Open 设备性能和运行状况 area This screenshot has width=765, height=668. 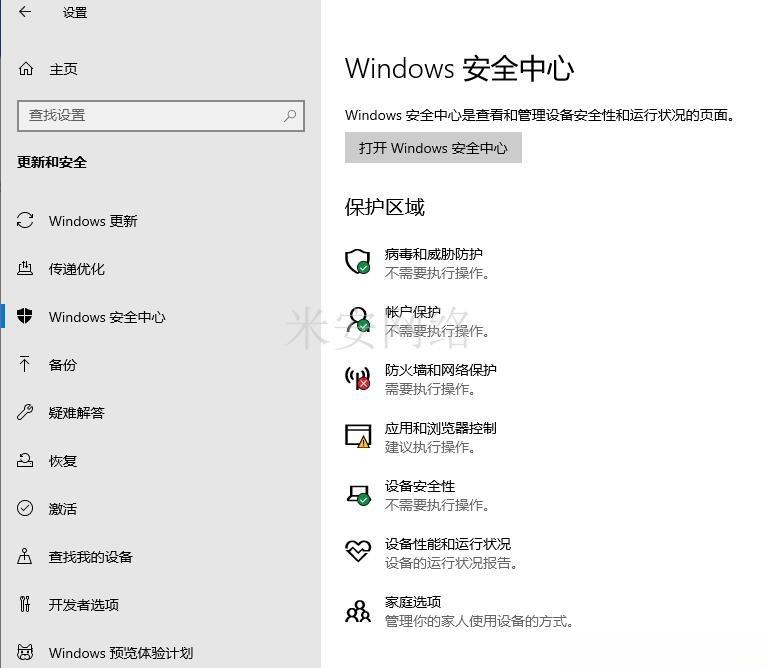click(x=431, y=553)
